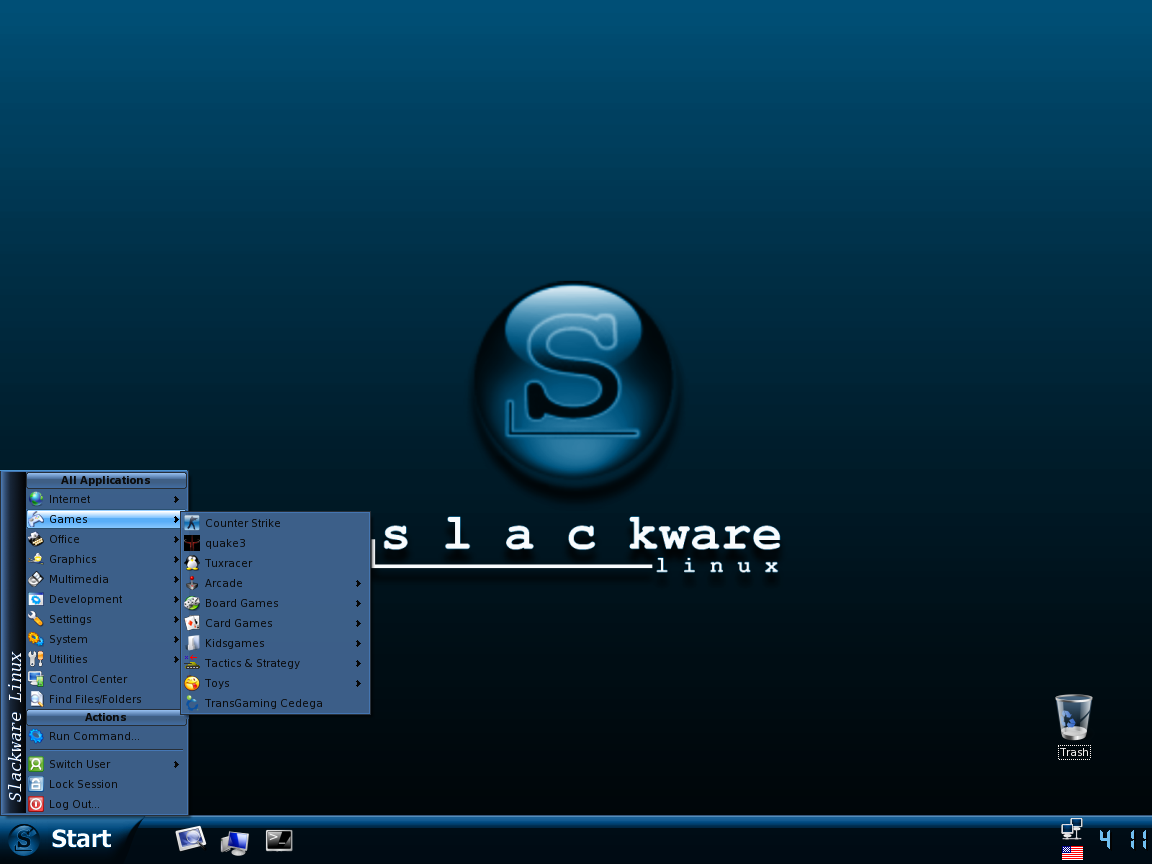
Task: Expand the Switch User submenu arrow
Action: 176,764
